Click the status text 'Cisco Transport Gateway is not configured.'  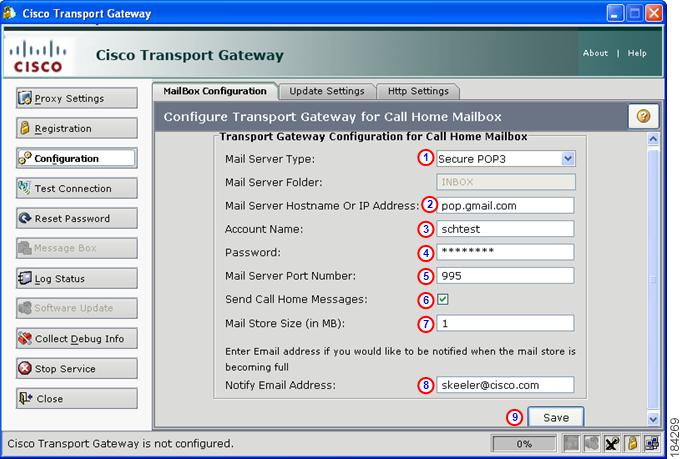120,443
